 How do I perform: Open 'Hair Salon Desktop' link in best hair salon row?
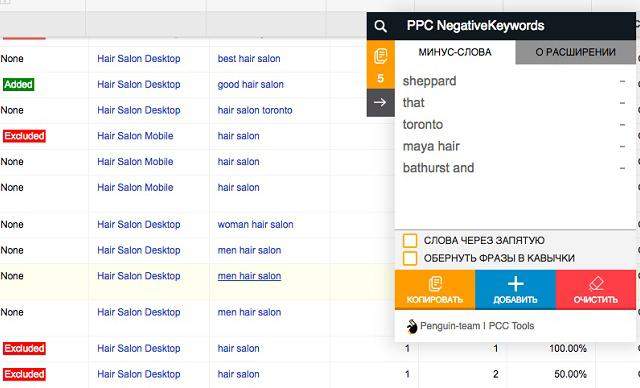click(139, 59)
